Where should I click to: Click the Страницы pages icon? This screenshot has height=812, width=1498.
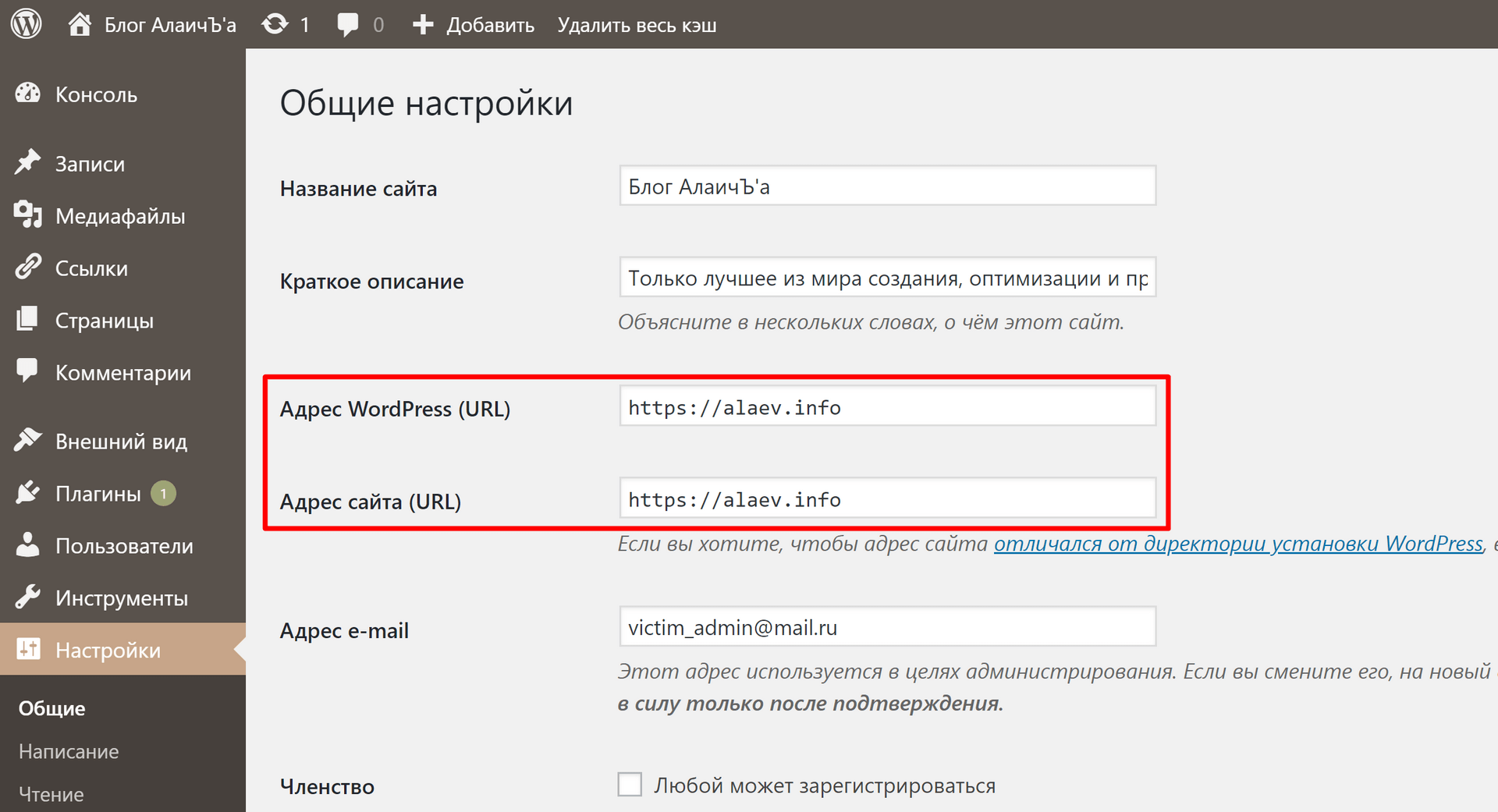point(28,320)
